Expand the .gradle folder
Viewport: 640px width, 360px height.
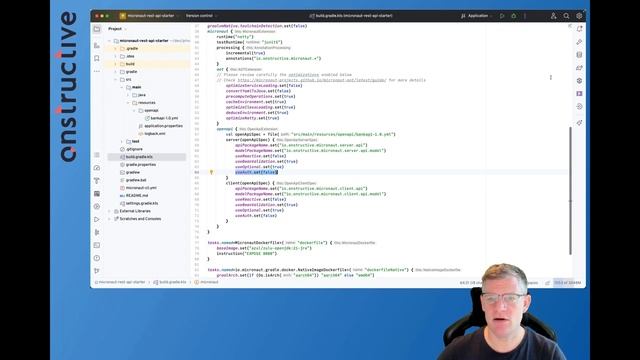(x=116, y=49)
